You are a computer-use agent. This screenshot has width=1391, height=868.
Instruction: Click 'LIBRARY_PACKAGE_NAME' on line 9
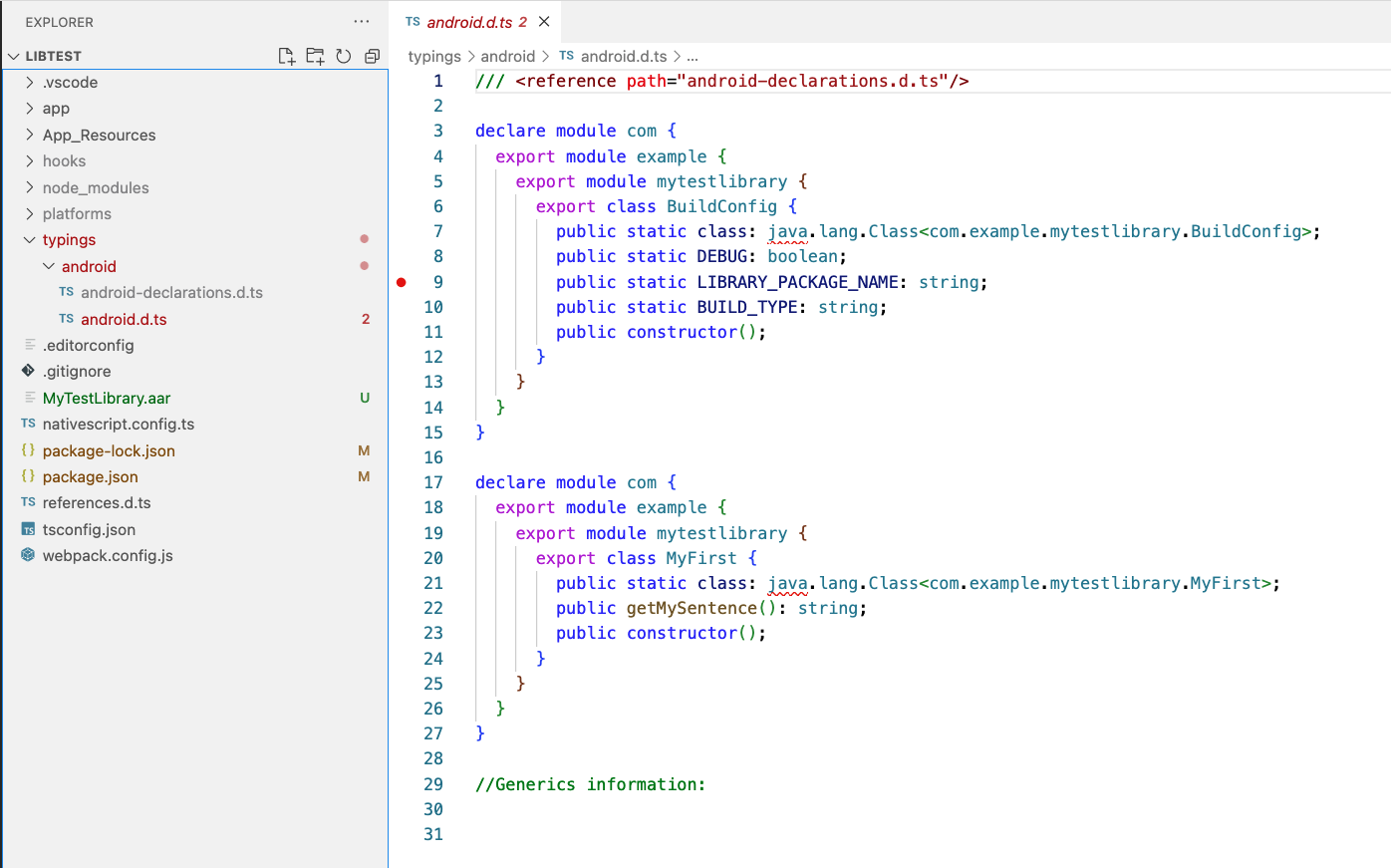coord(797,282)
